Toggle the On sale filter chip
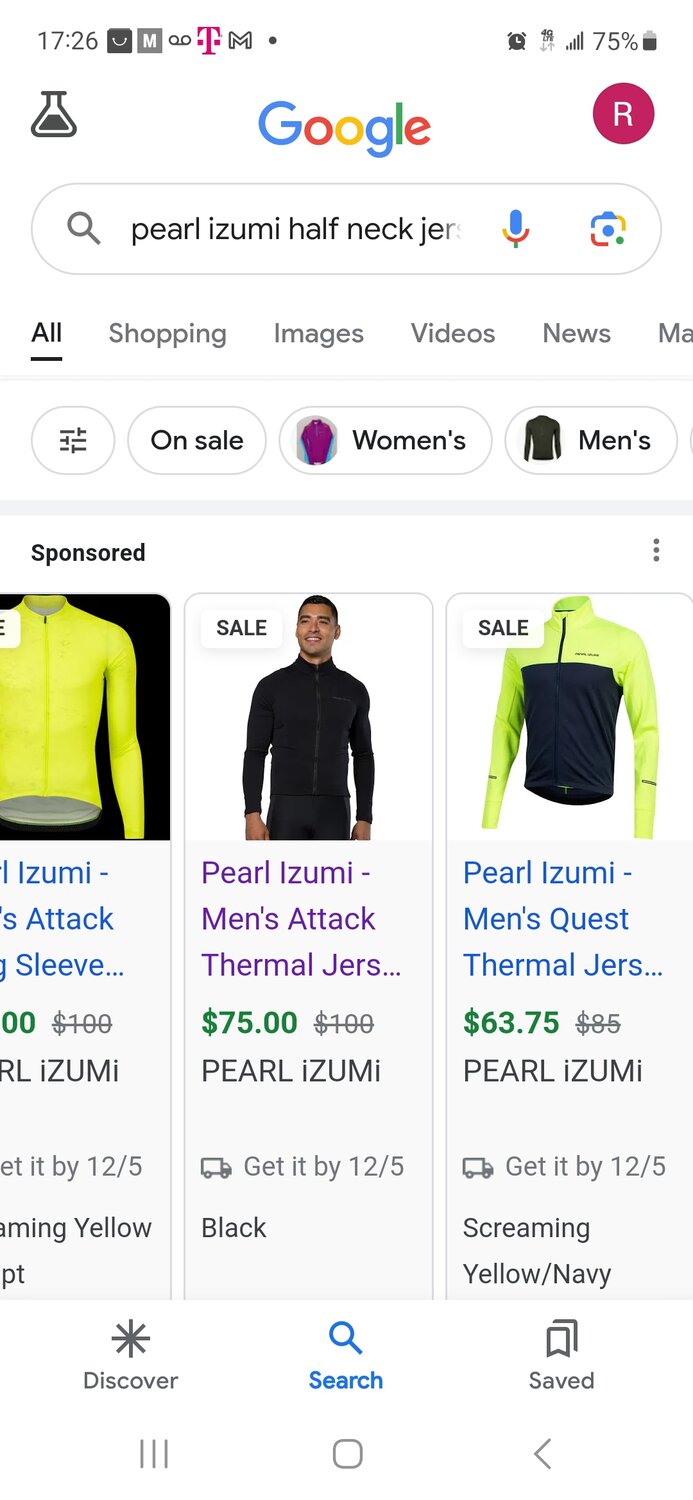Viewport: 693px width, 1500px height. tap(197, 440)
